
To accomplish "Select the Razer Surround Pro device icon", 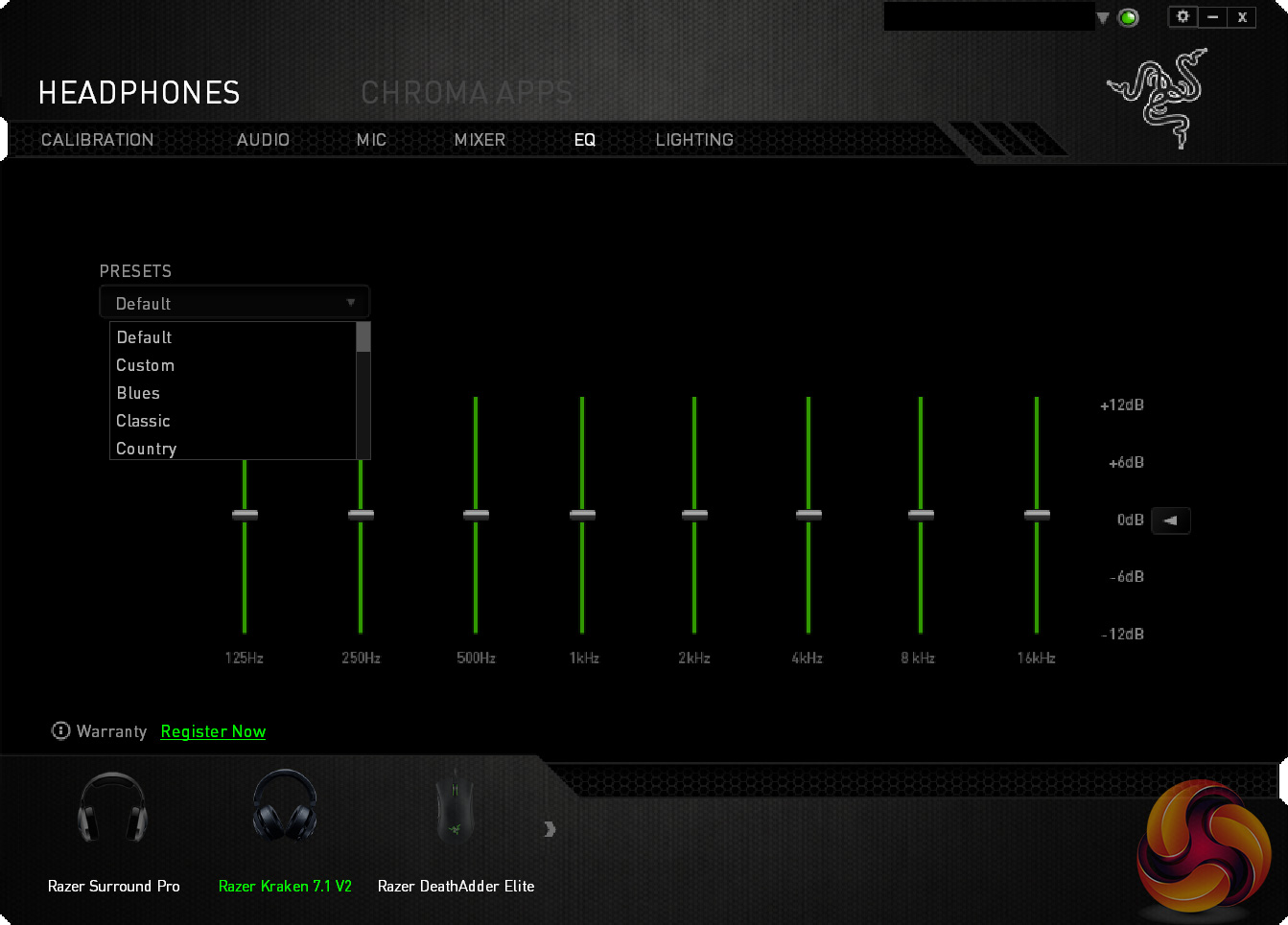I will pos(112,807).
